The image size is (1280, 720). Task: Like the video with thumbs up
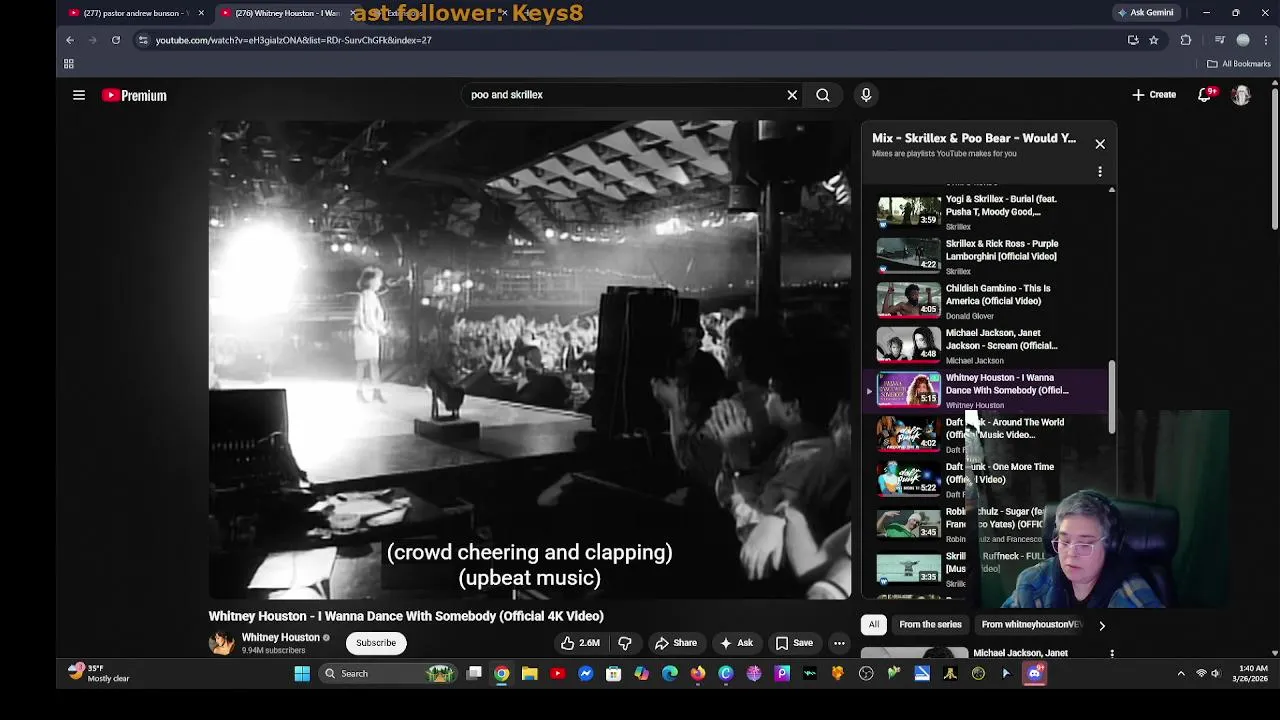[x=580, y=643]
